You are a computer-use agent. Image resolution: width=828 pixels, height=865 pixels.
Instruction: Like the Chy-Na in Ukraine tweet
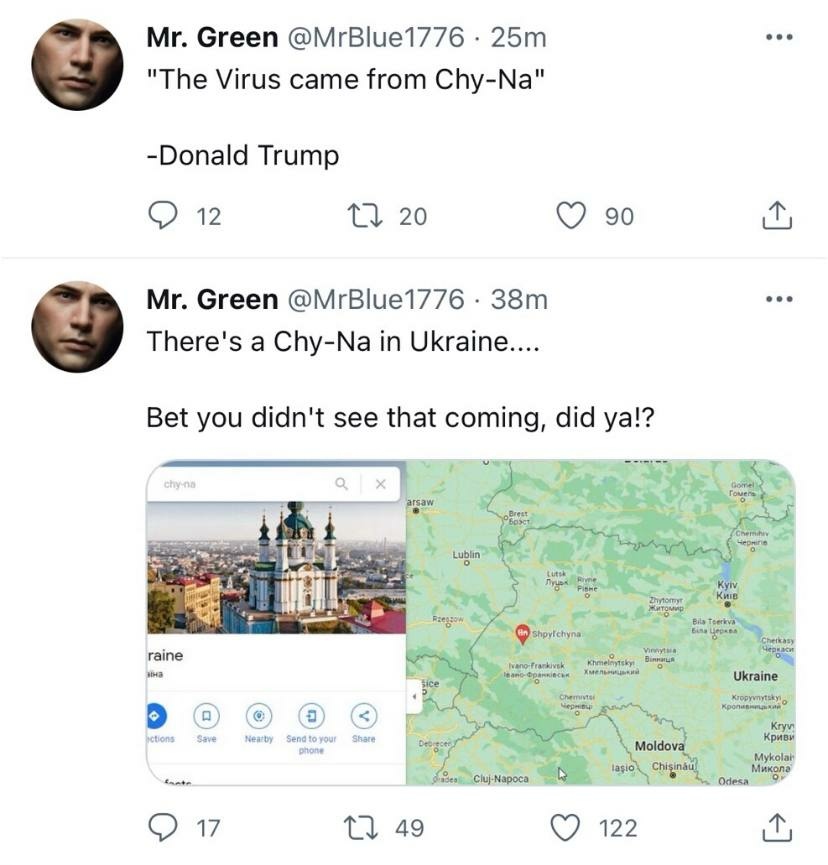click(568, 827)
